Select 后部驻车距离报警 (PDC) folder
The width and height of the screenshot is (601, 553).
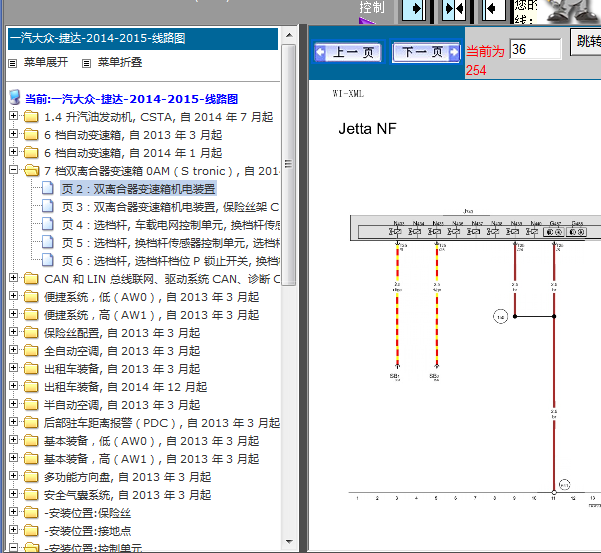pyautogui.click(x=161, y=423)
